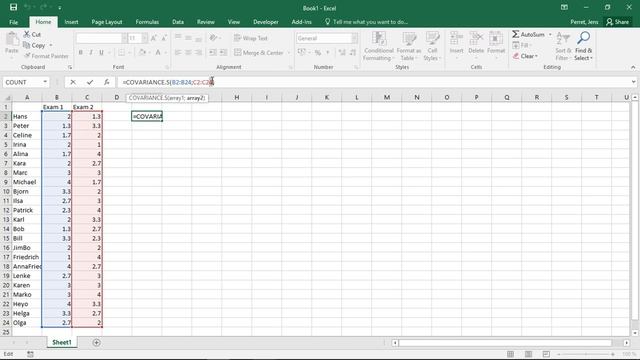Expand the Copy dropdown arrow

51,45
